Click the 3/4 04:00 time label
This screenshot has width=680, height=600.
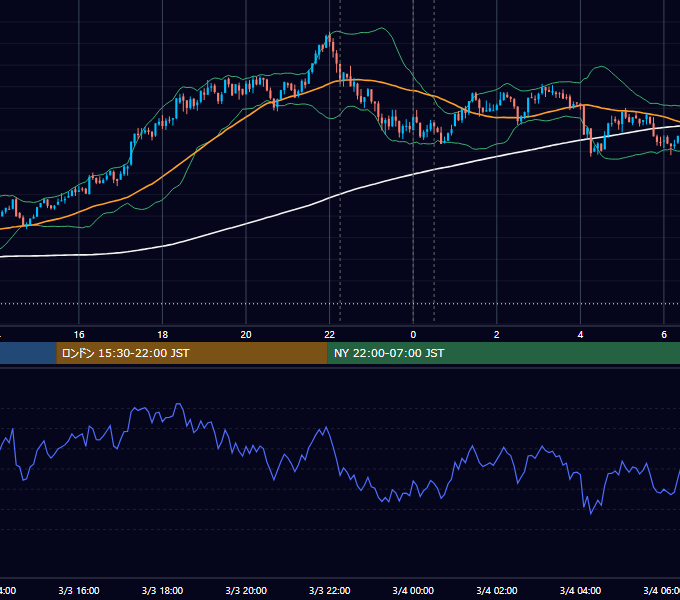(x=580, y=590)
